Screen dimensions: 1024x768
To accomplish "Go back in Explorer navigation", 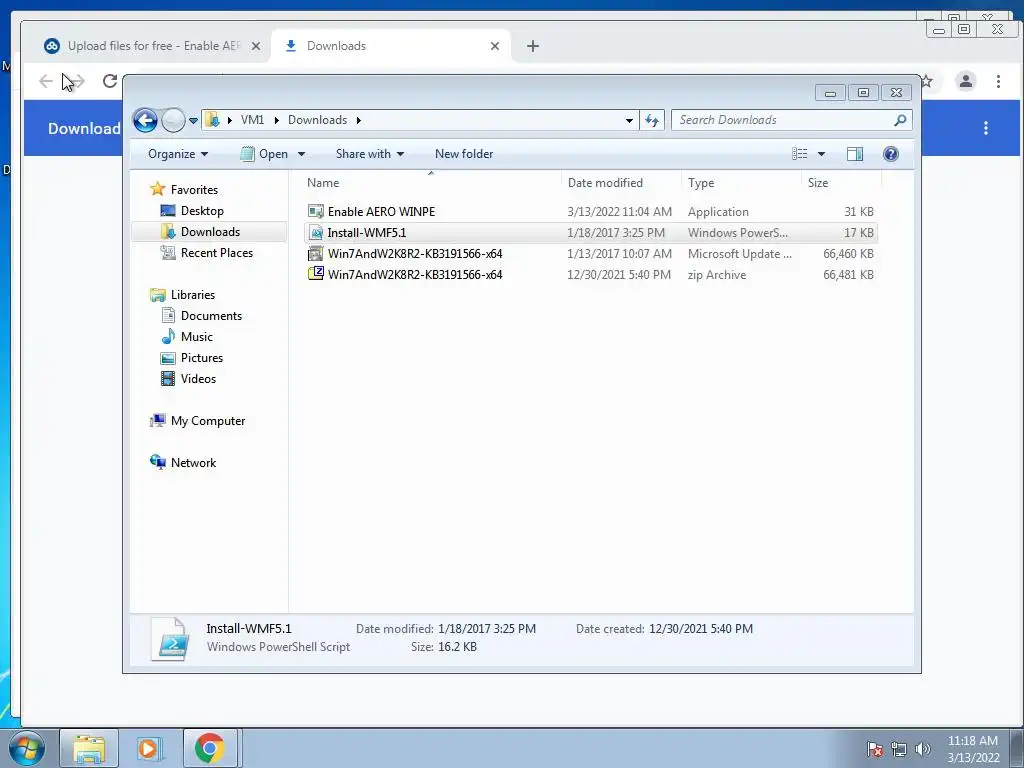I will coord(145,120).
